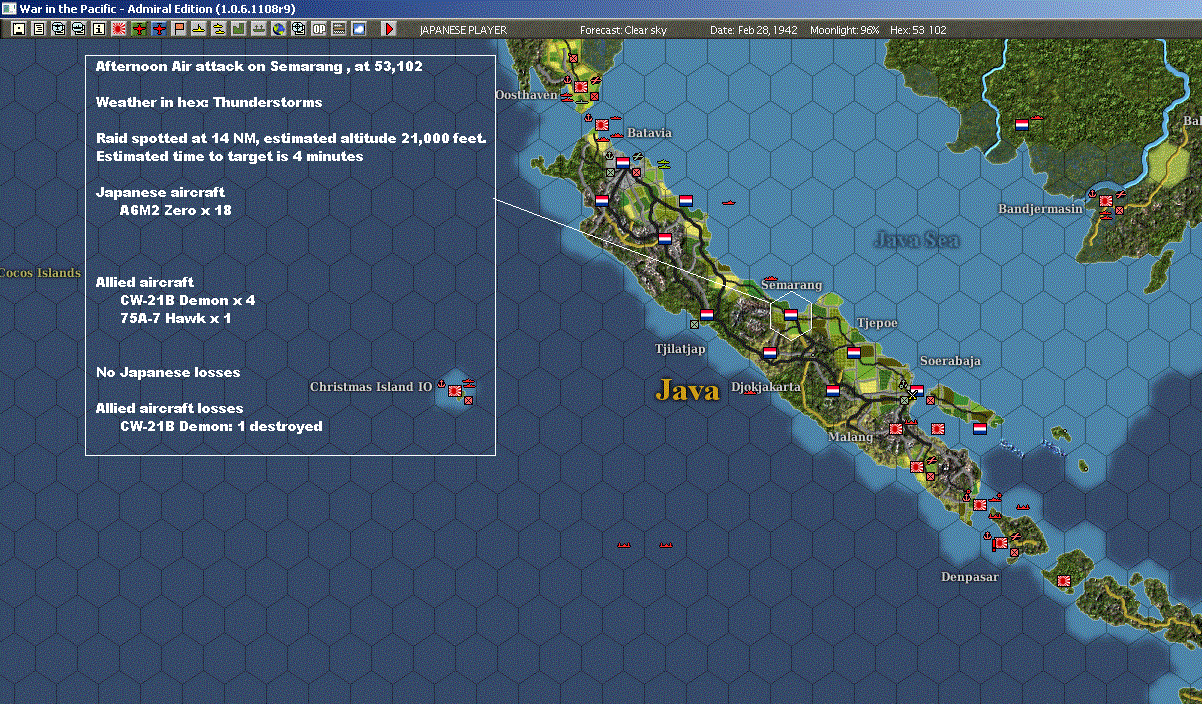The height and width of the screenshot is (704, 1202).
Task: Click 'Hex: 53, 102' status text
Action: coord(918,30)
